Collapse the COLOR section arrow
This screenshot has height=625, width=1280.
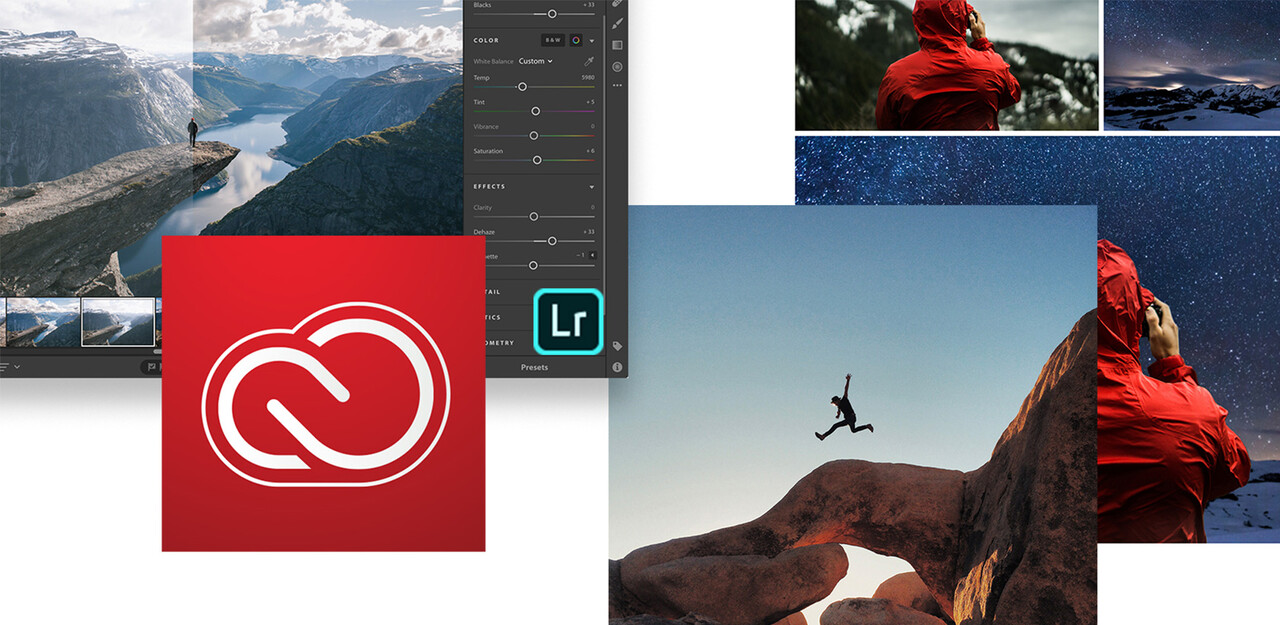click(592, 41)
